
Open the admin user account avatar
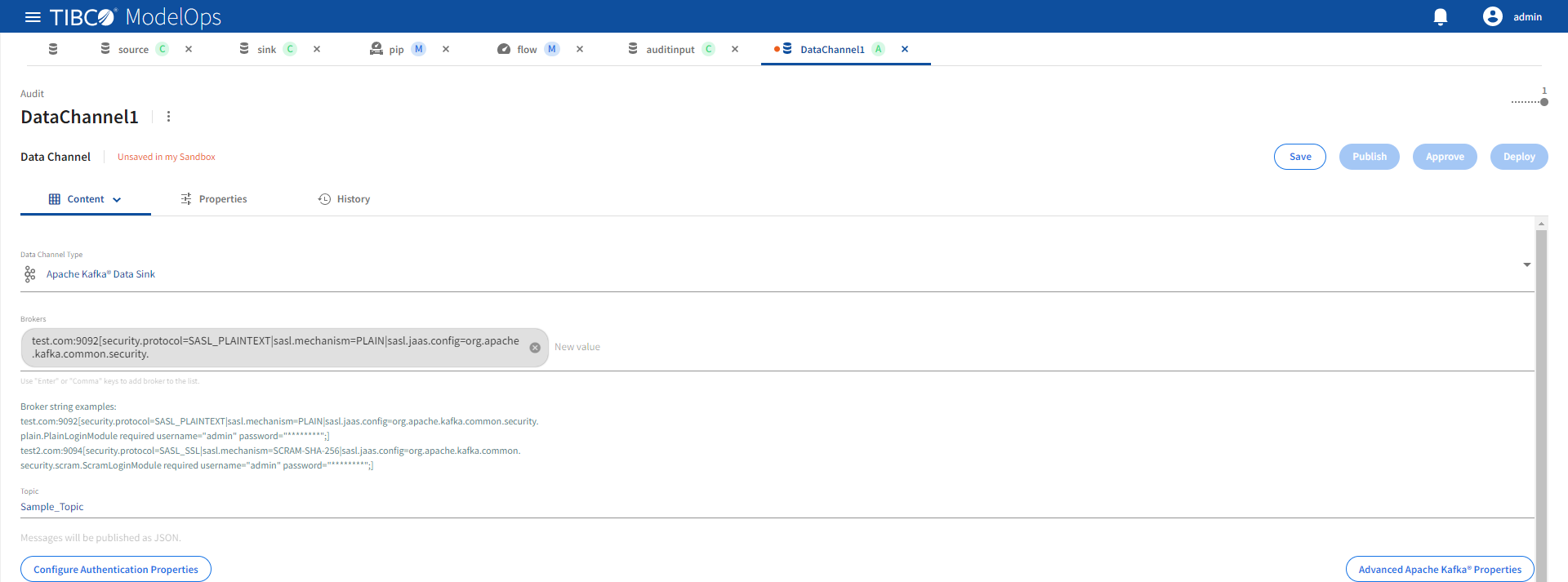click(1493, 16)
